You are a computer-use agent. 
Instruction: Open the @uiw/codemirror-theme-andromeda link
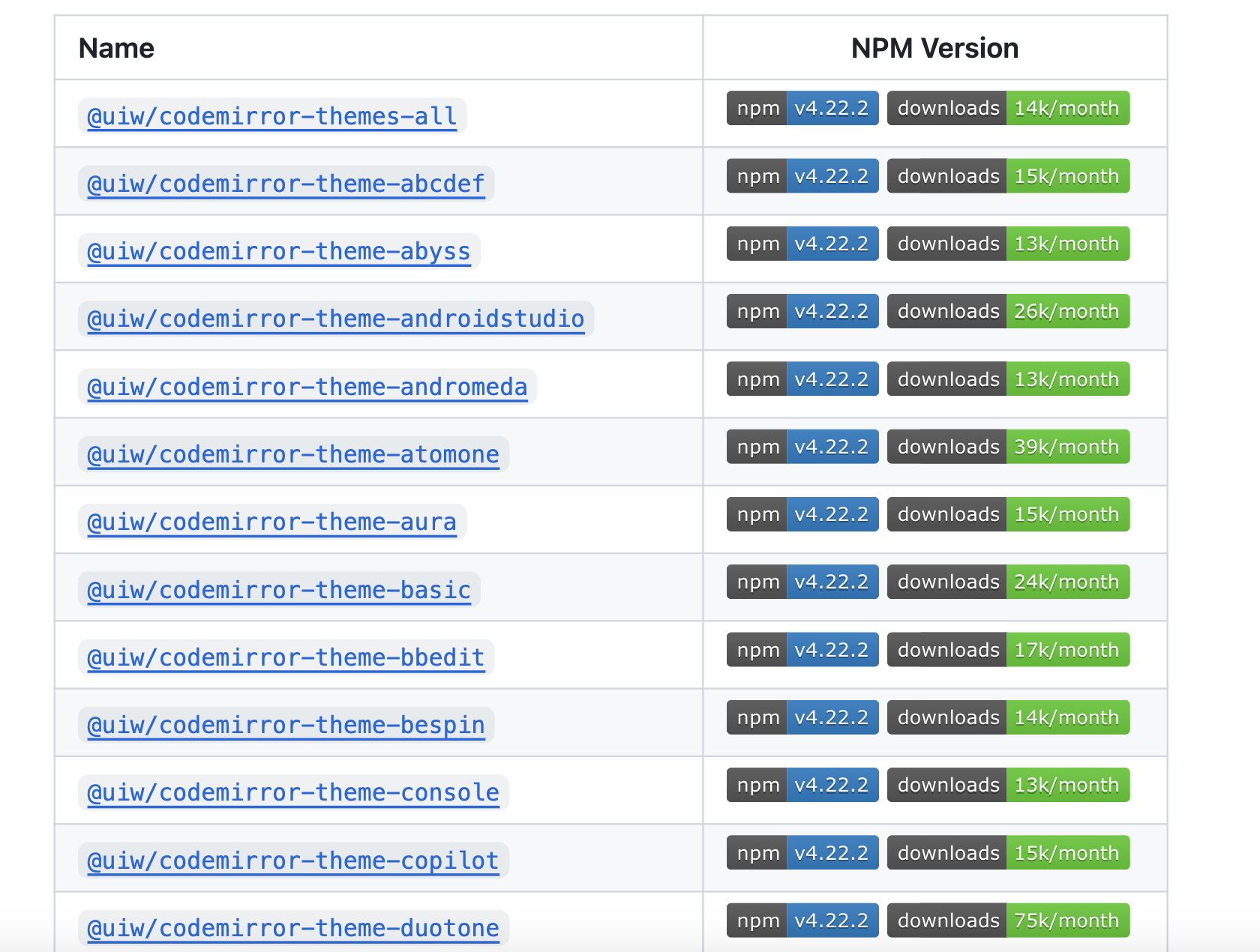(306, 387)
